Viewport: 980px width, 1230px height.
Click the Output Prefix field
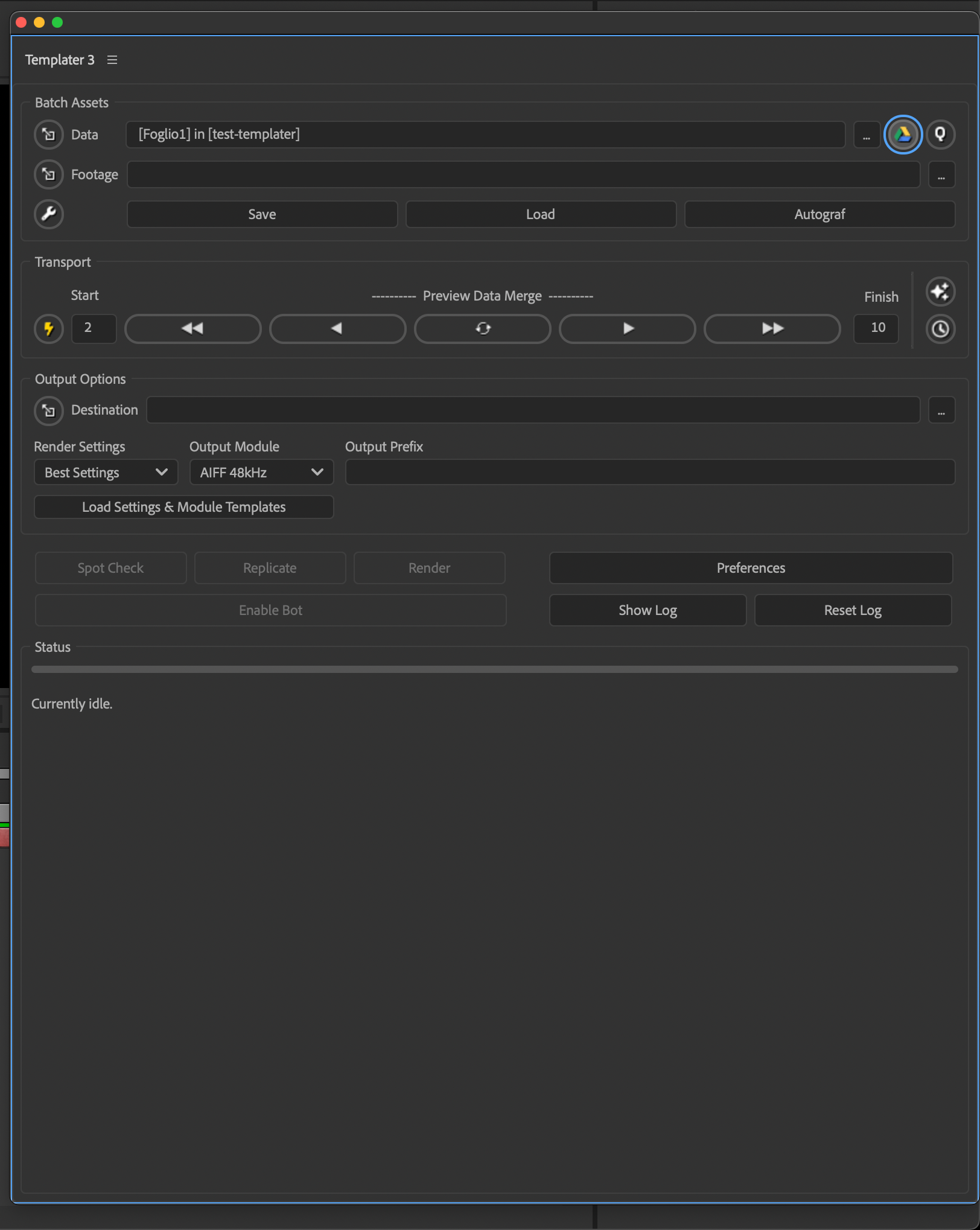tap(650, 472)
